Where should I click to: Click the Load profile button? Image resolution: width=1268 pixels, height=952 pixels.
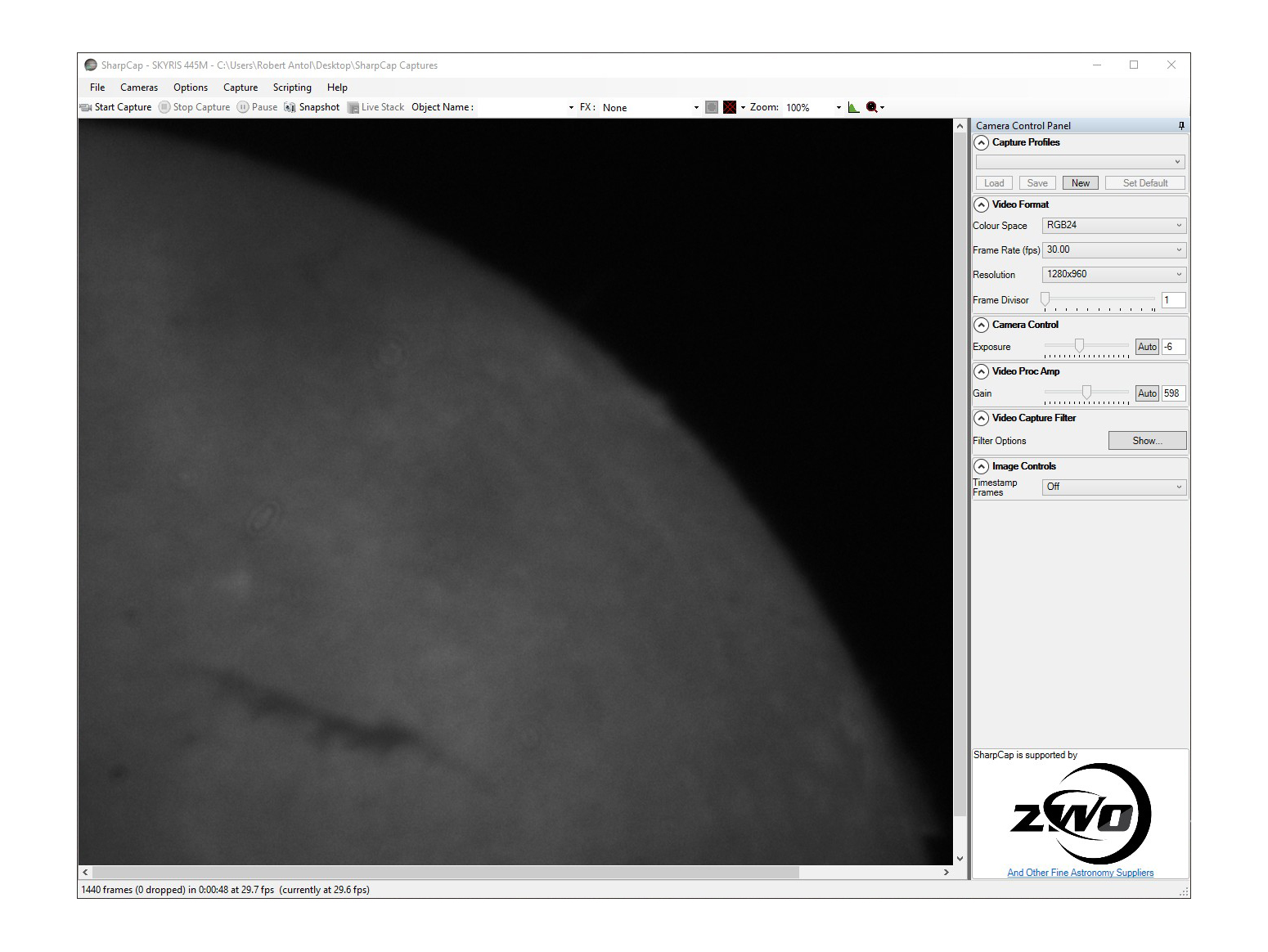coord(994,183)
